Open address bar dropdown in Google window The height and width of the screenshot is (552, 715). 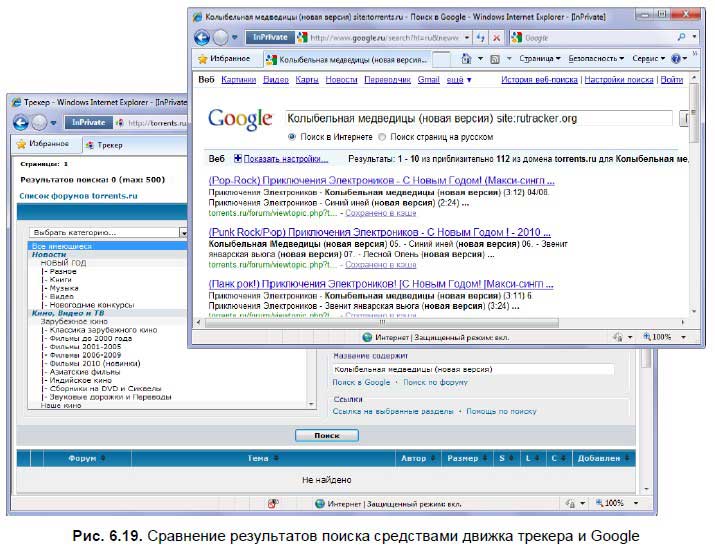tap(466, 37)
